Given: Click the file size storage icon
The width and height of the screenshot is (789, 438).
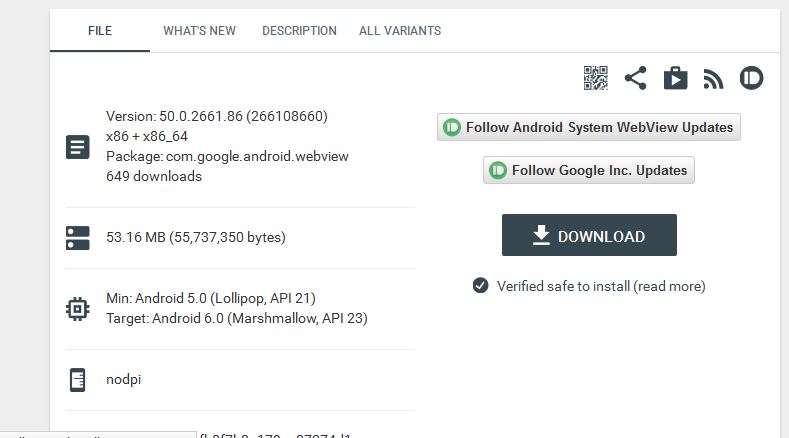Looking at the screenshot, I should coord(77,237).
